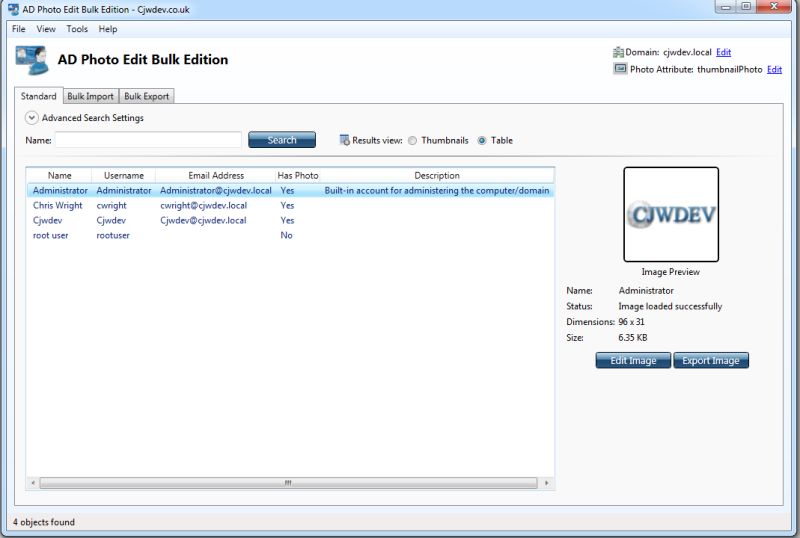The image size is (800, 538).
Task: Sort by the Description column header
Action: pos(437,176)
